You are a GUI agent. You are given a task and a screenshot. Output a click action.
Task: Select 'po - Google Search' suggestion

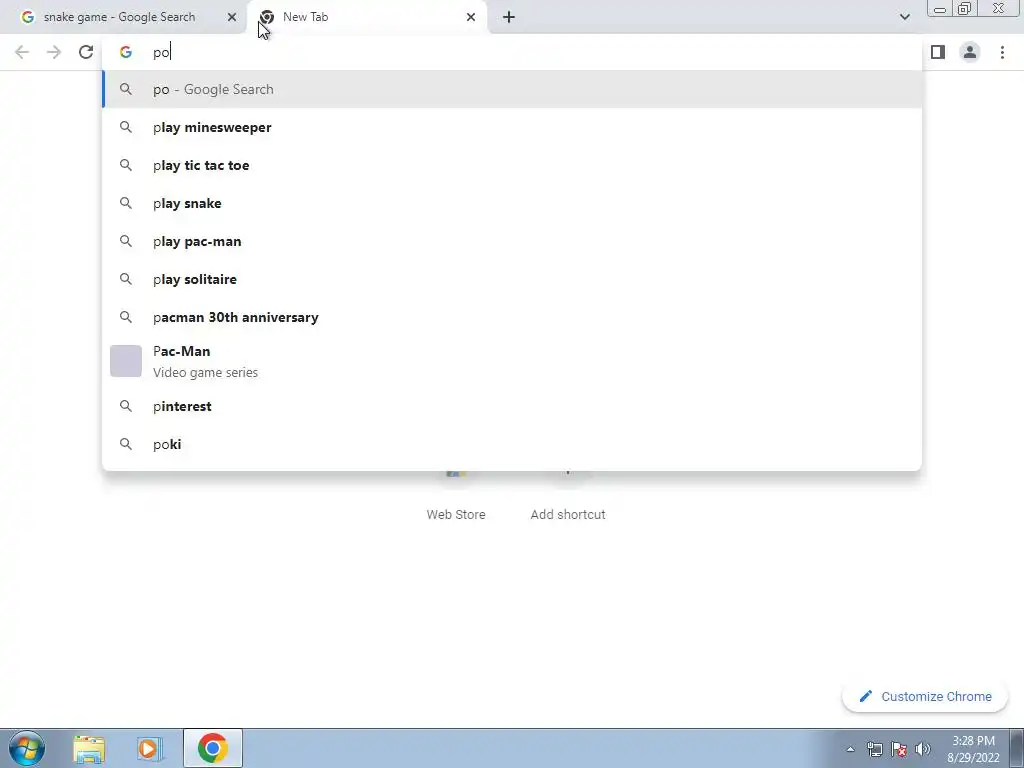pyautogui.click(x=512, y=89)
